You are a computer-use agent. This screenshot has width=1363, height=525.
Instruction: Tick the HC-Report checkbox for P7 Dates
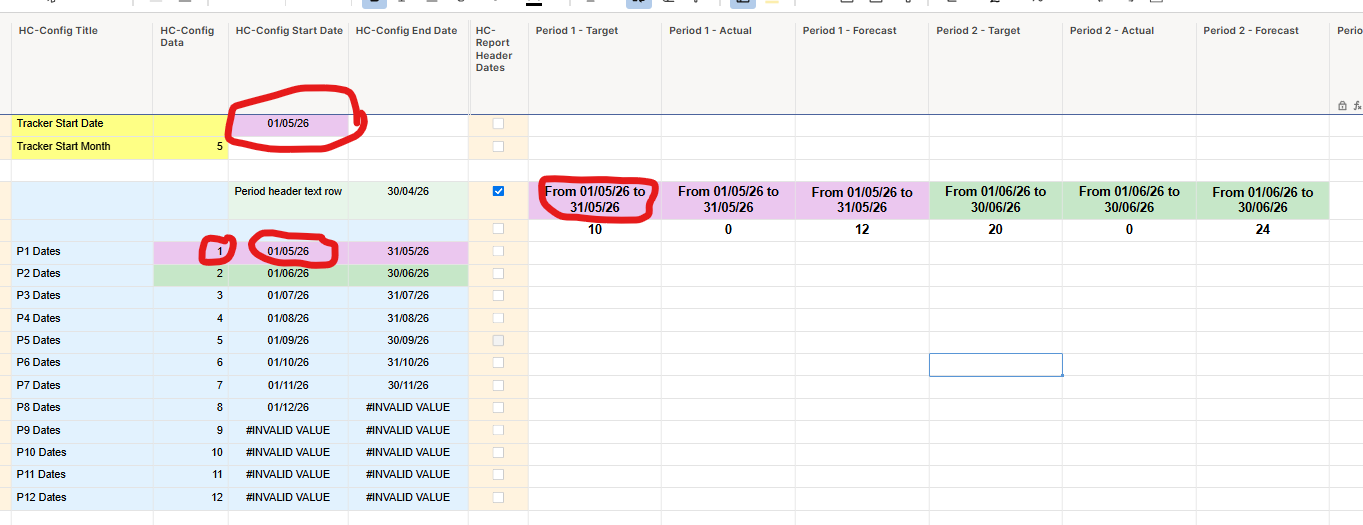tap(498, 385)
